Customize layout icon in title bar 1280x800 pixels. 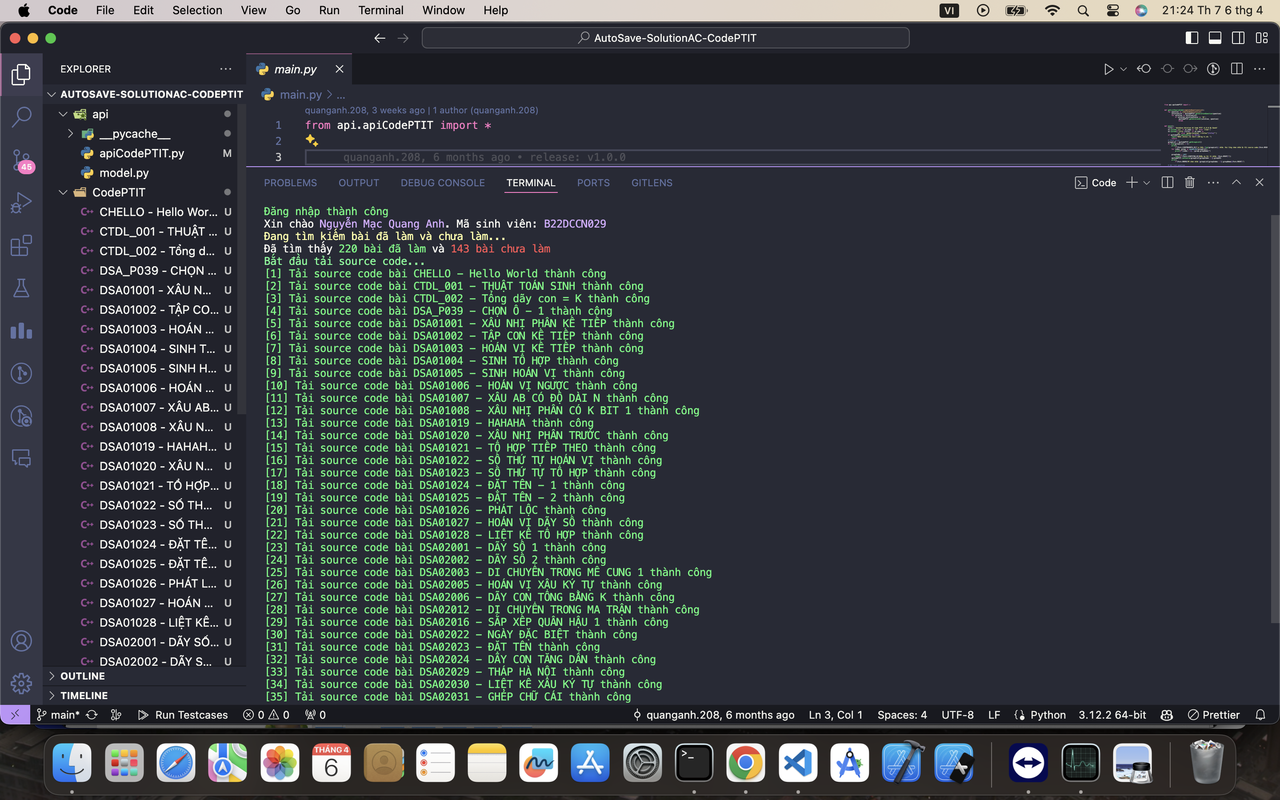tap(1261, 38)
